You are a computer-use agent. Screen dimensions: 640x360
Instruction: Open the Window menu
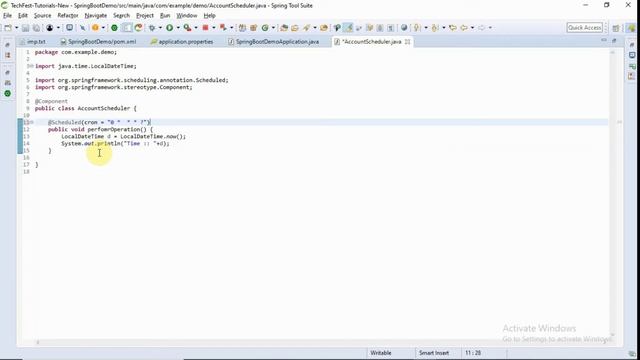coord(187,16)
